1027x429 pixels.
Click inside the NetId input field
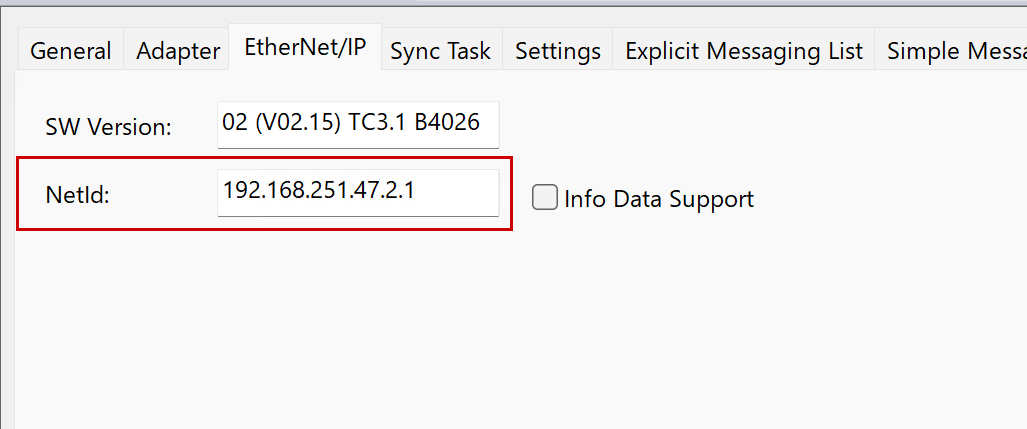click(357, 191)
